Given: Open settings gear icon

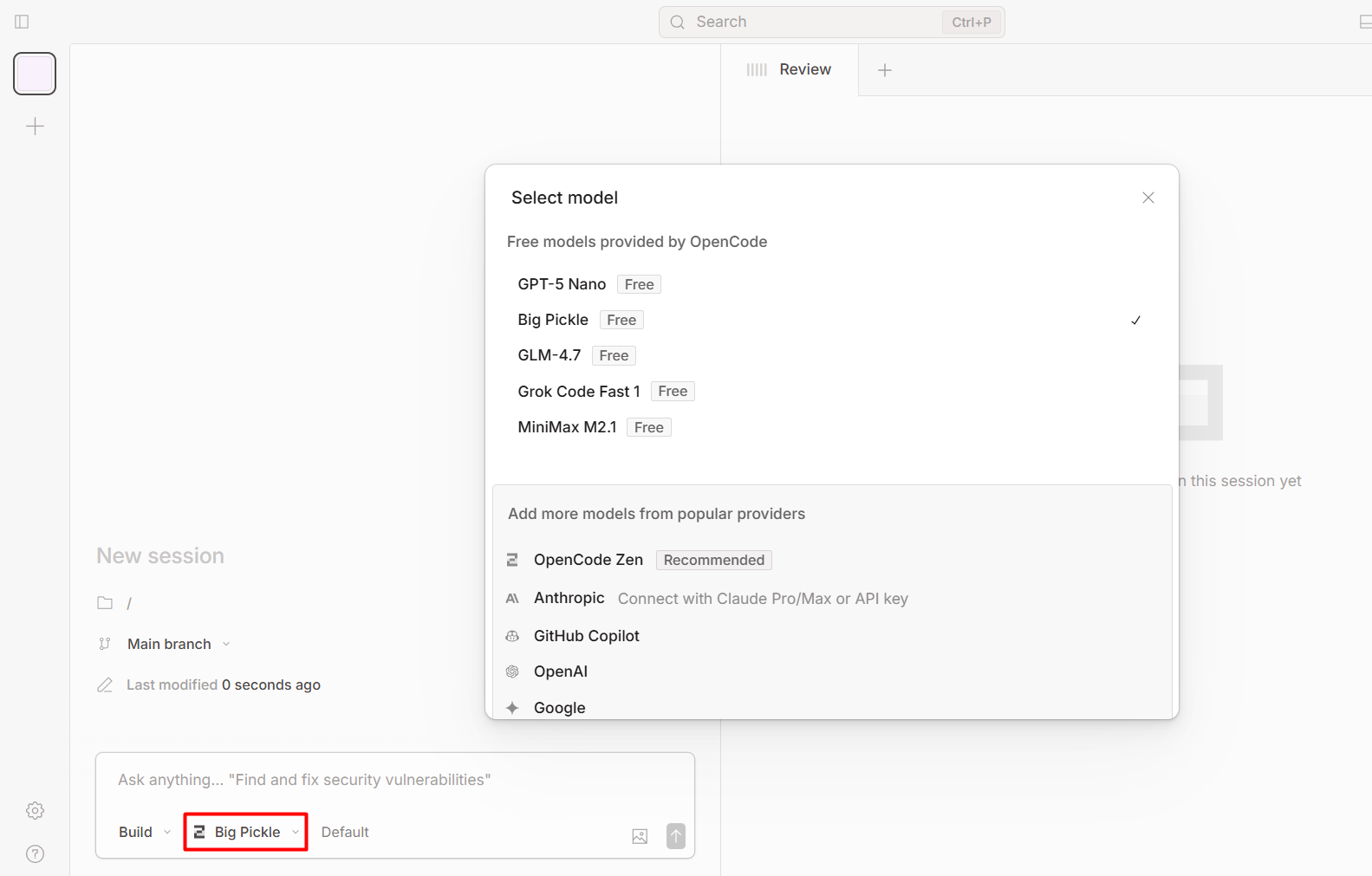Looking at the screenshot, I should [35, 810].
